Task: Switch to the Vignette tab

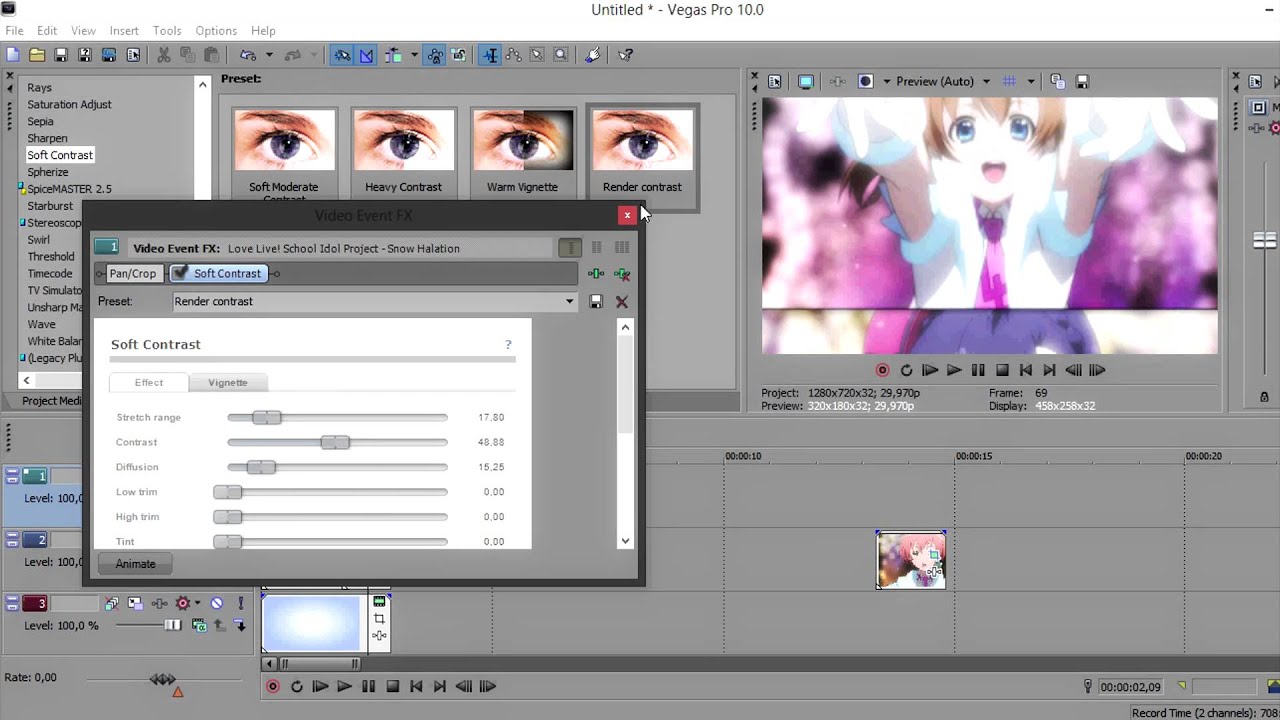Action: 228,382
